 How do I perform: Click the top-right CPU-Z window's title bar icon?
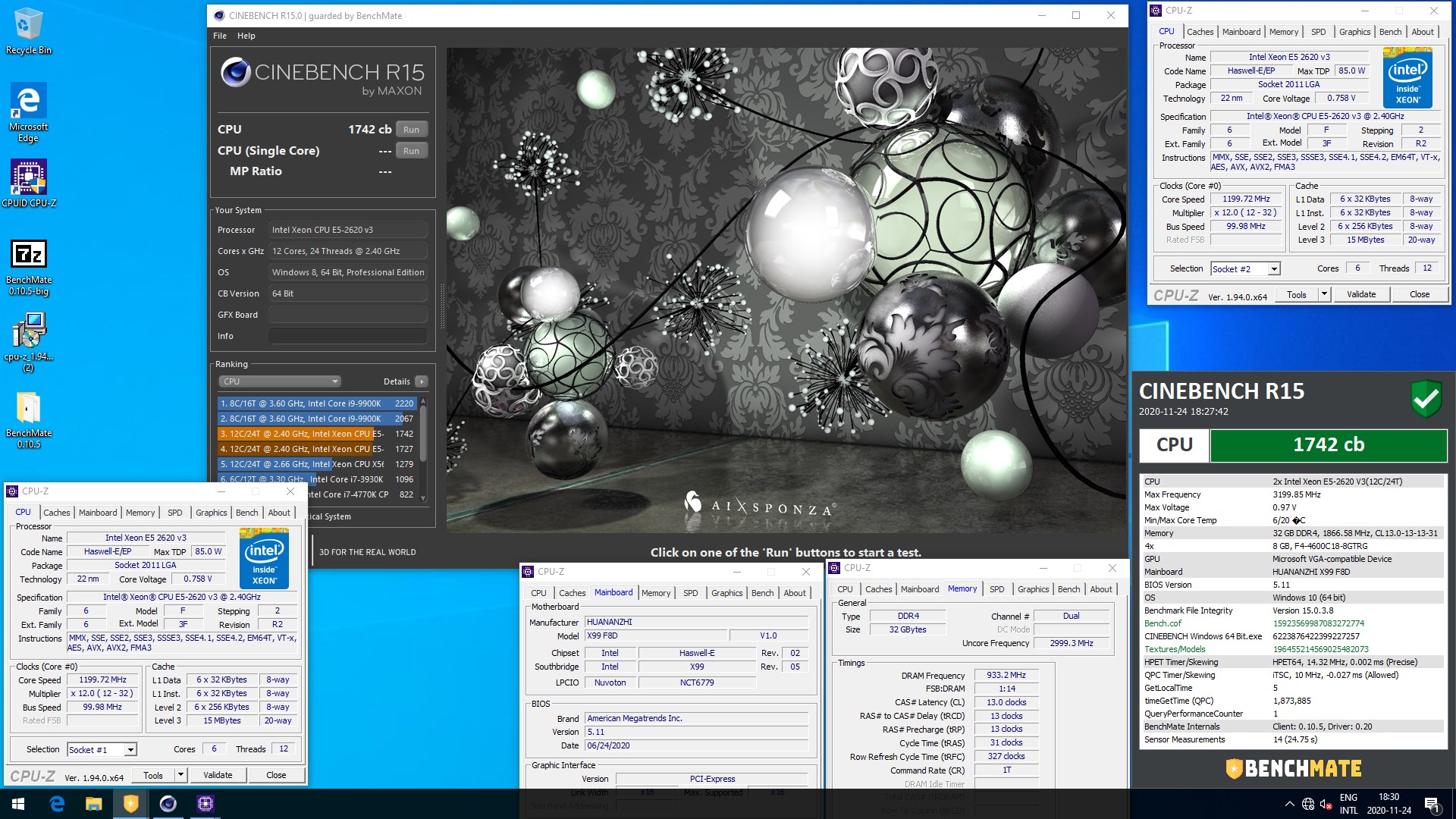click(1156, 11)
